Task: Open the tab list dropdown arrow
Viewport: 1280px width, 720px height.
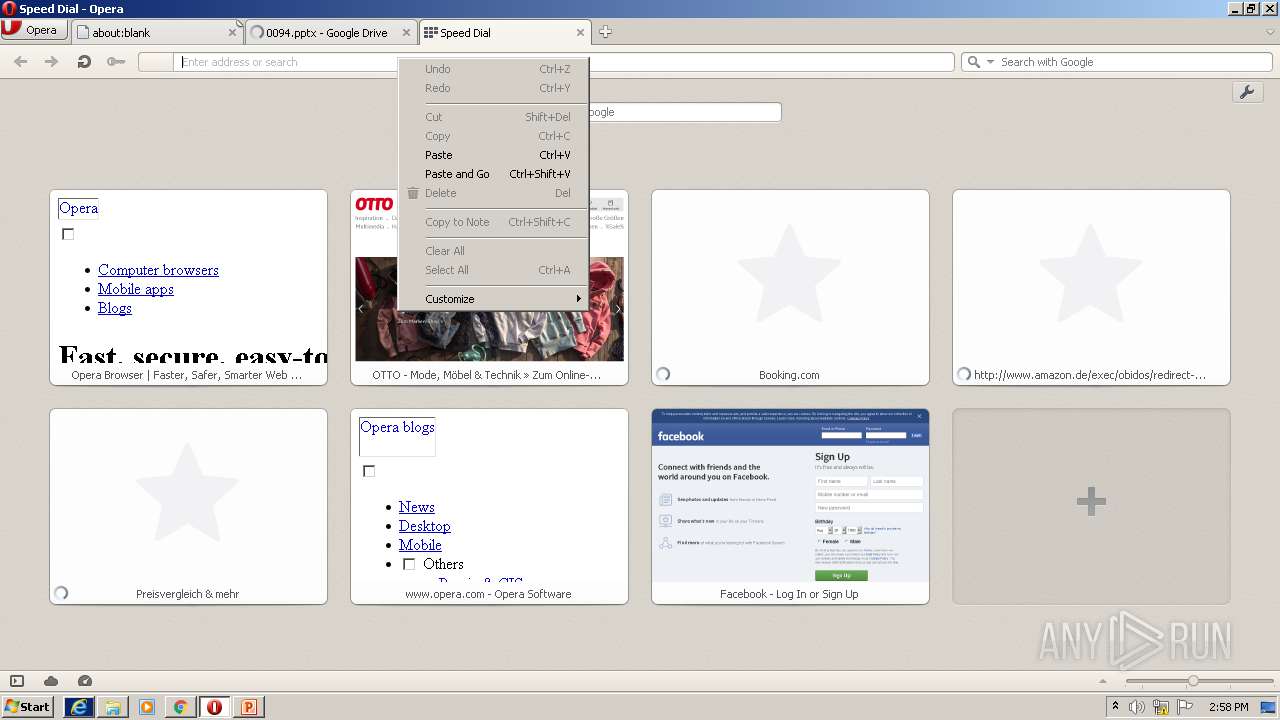Action: [1270, 32]
